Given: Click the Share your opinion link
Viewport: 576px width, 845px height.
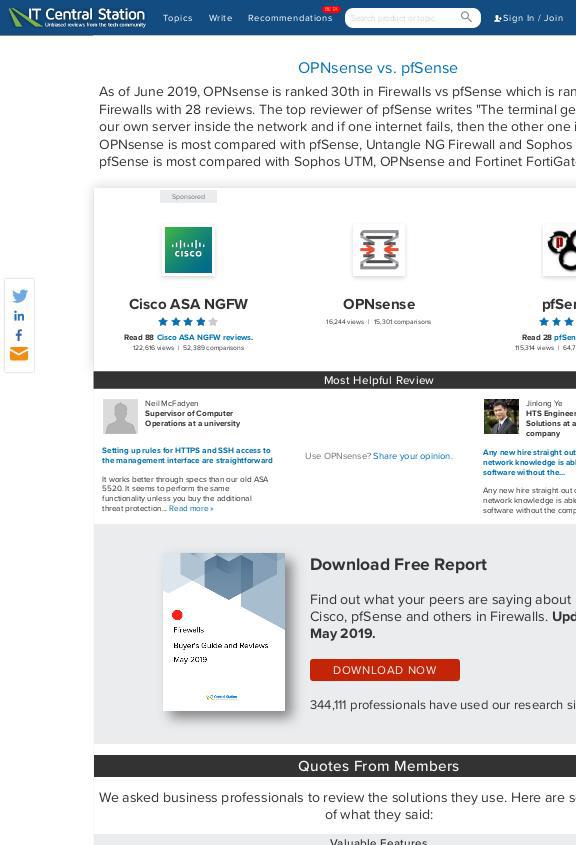Looking at the screenshot, I should click(413, 456).
